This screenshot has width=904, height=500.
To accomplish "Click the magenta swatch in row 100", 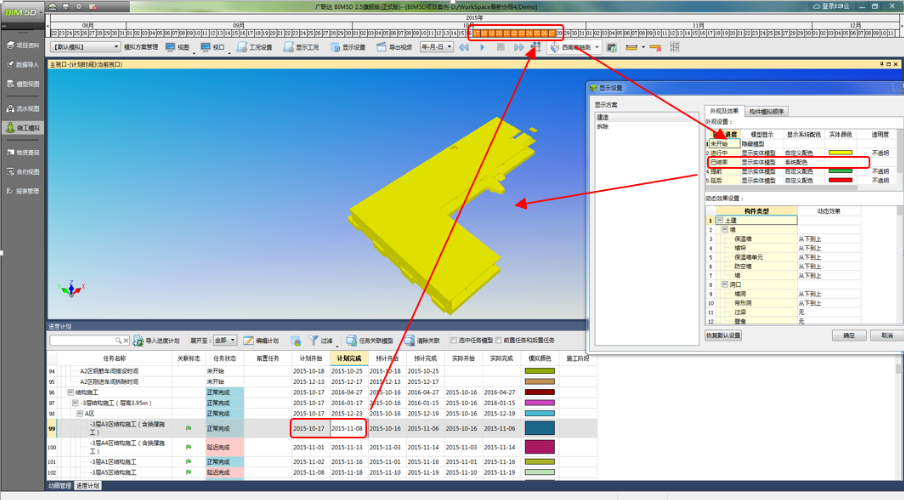I will 540,447.
